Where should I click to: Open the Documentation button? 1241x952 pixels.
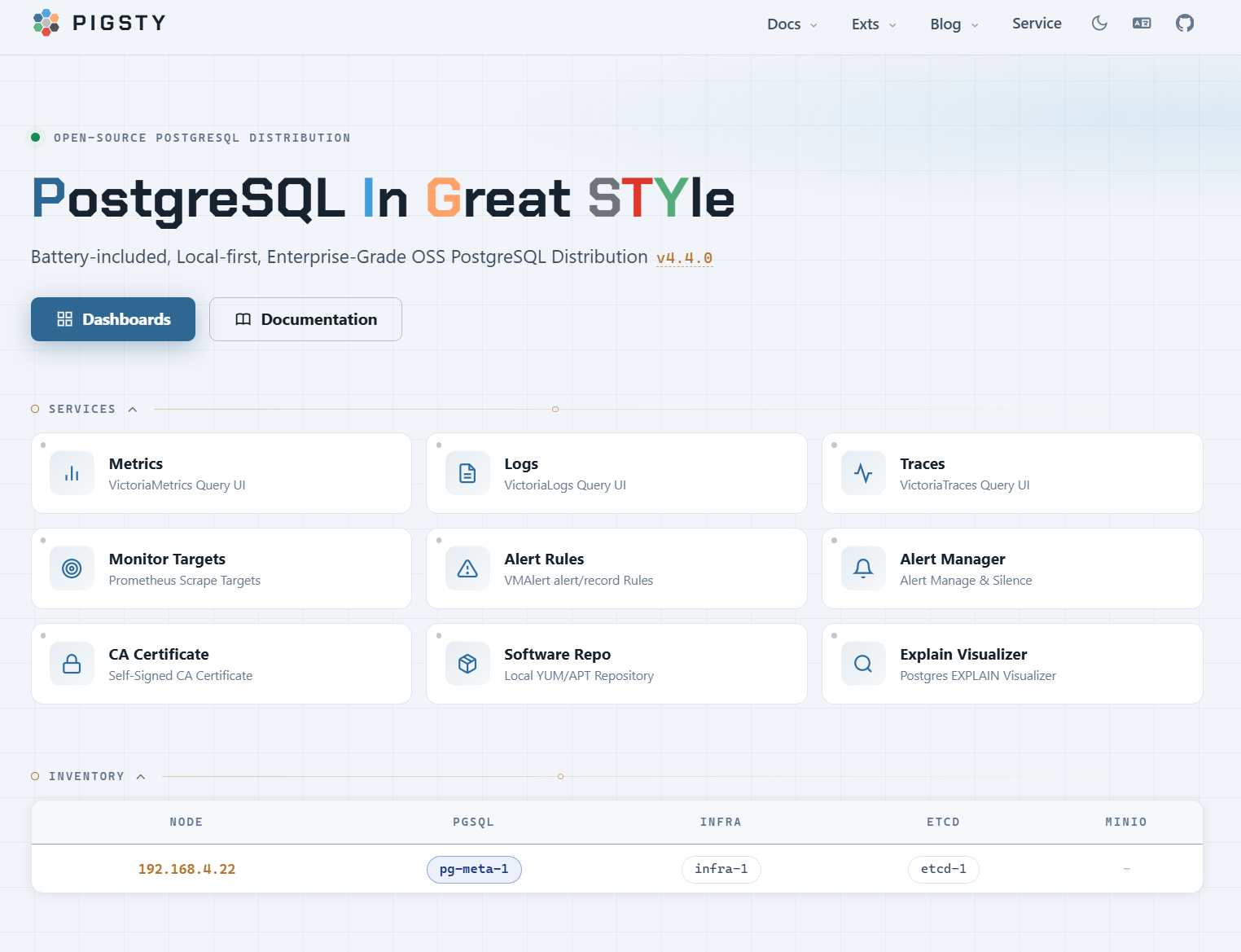pos(305,319)
